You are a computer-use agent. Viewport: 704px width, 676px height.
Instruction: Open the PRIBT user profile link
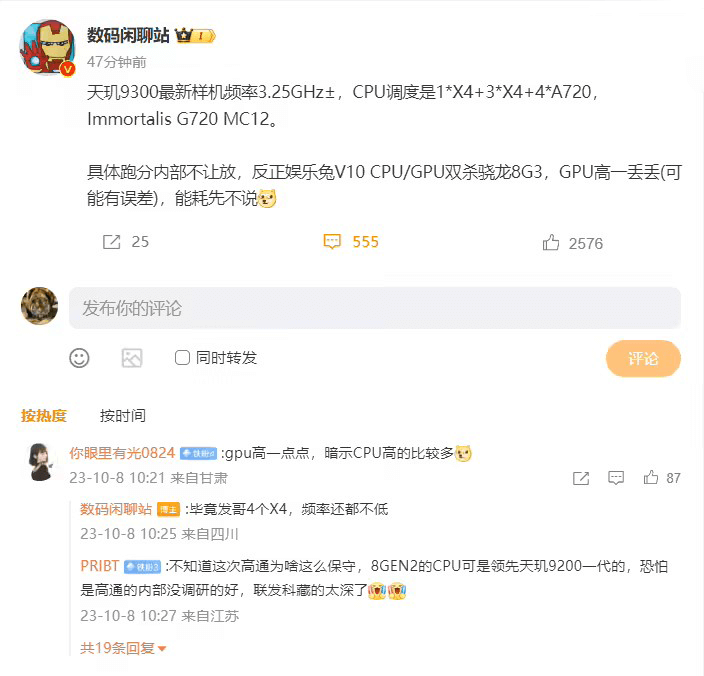pyautogui.click(x=100, y=566)
